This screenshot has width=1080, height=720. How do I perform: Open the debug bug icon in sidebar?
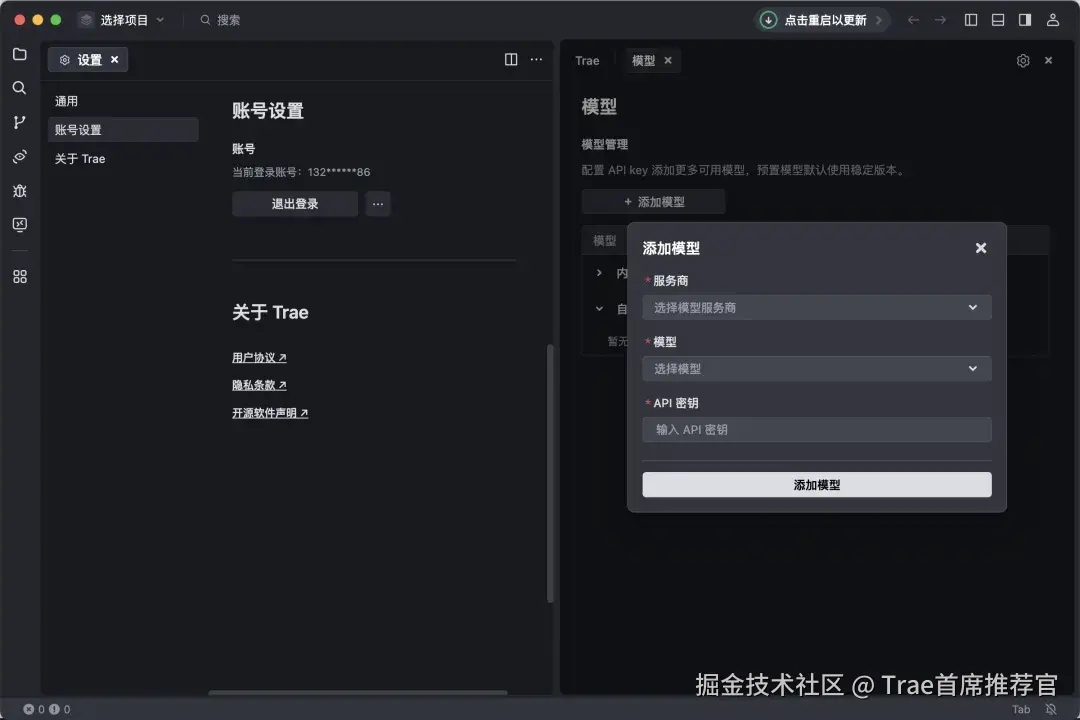20,191
